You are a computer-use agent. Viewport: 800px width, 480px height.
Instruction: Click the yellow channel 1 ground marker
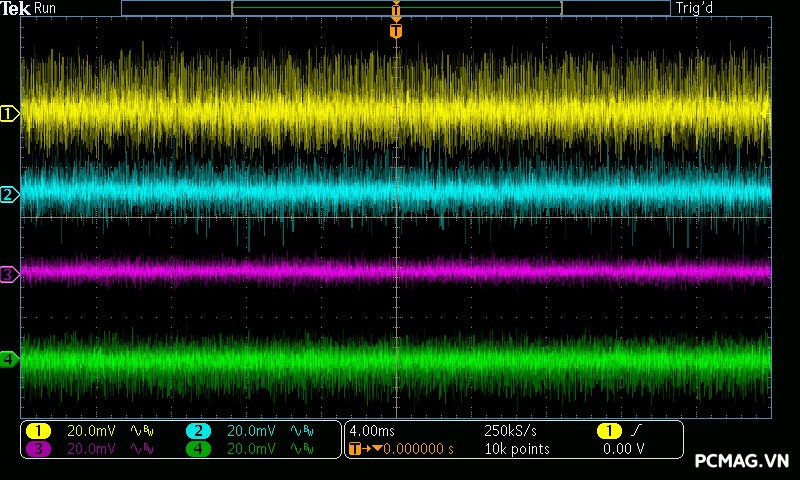9,114
